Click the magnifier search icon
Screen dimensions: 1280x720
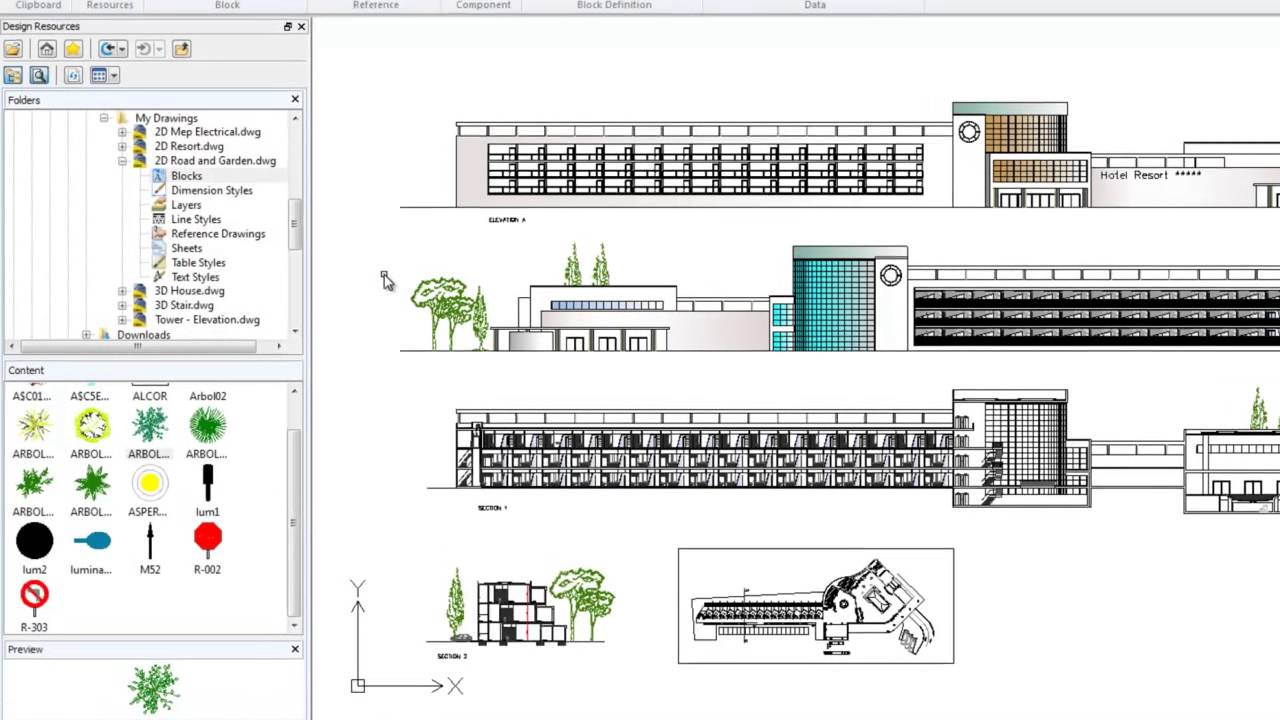tap(39, 76)
